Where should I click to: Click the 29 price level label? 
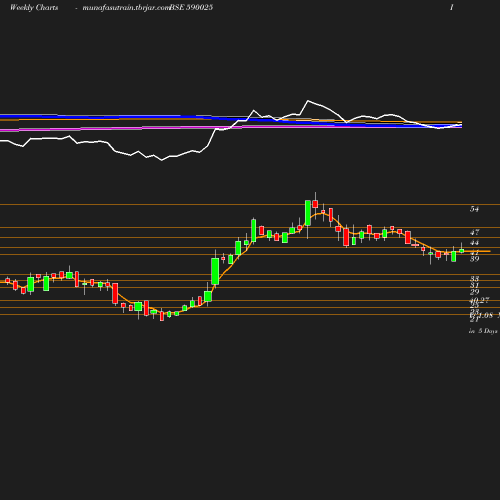click(x=474, y=292)
